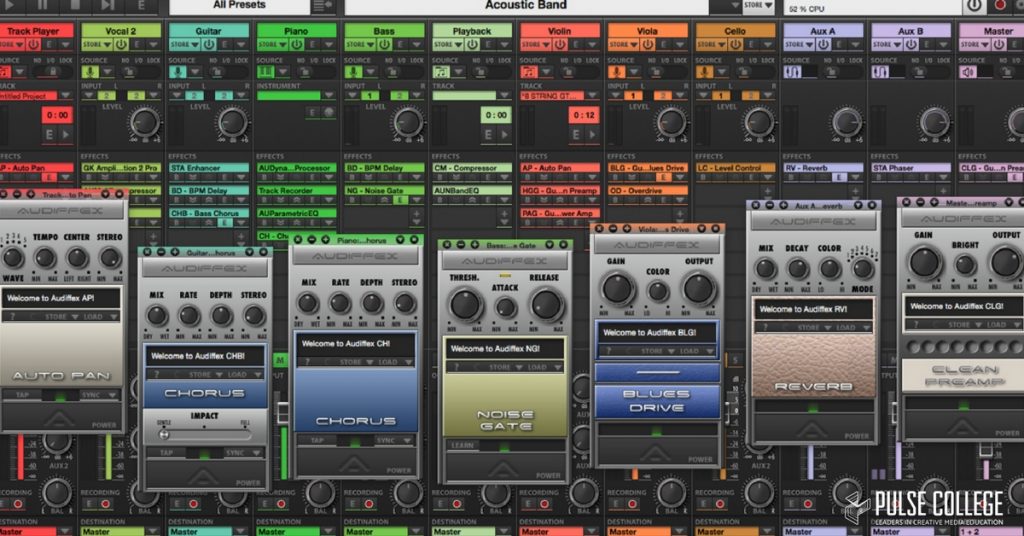Pause playback in the top transport
This screenshot has width=1024, height=536.
[42, 5]
